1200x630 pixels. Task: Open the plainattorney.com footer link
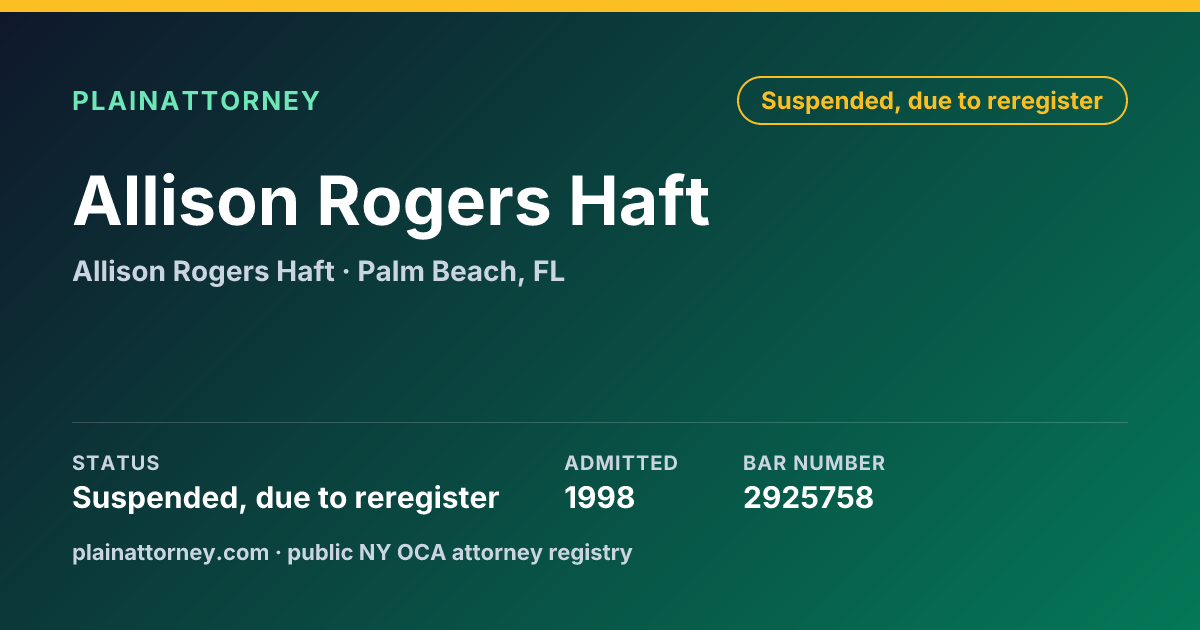pyautogui.click(x=171, y=552)
